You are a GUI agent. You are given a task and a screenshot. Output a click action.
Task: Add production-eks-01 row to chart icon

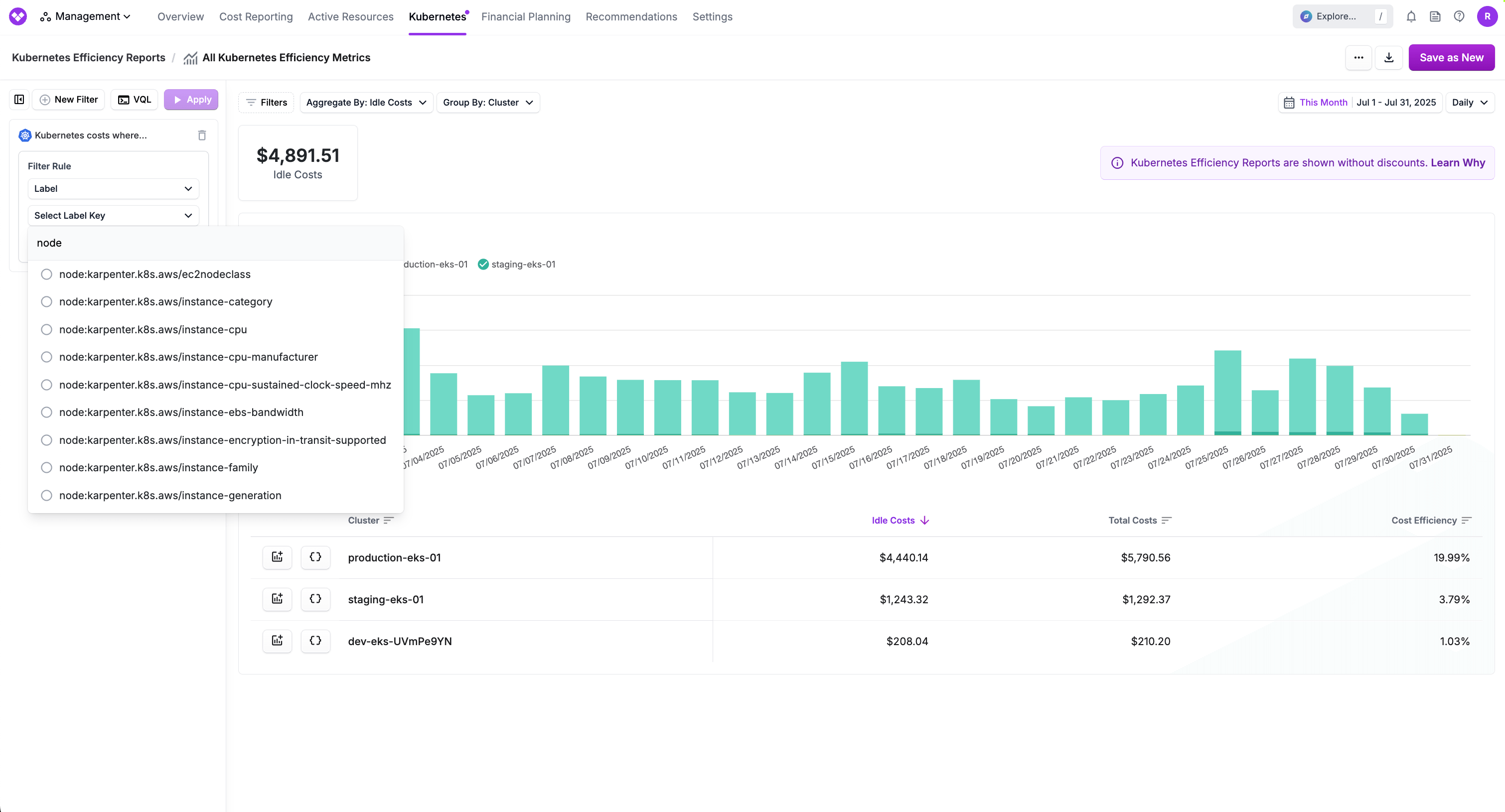click(277, 557)
